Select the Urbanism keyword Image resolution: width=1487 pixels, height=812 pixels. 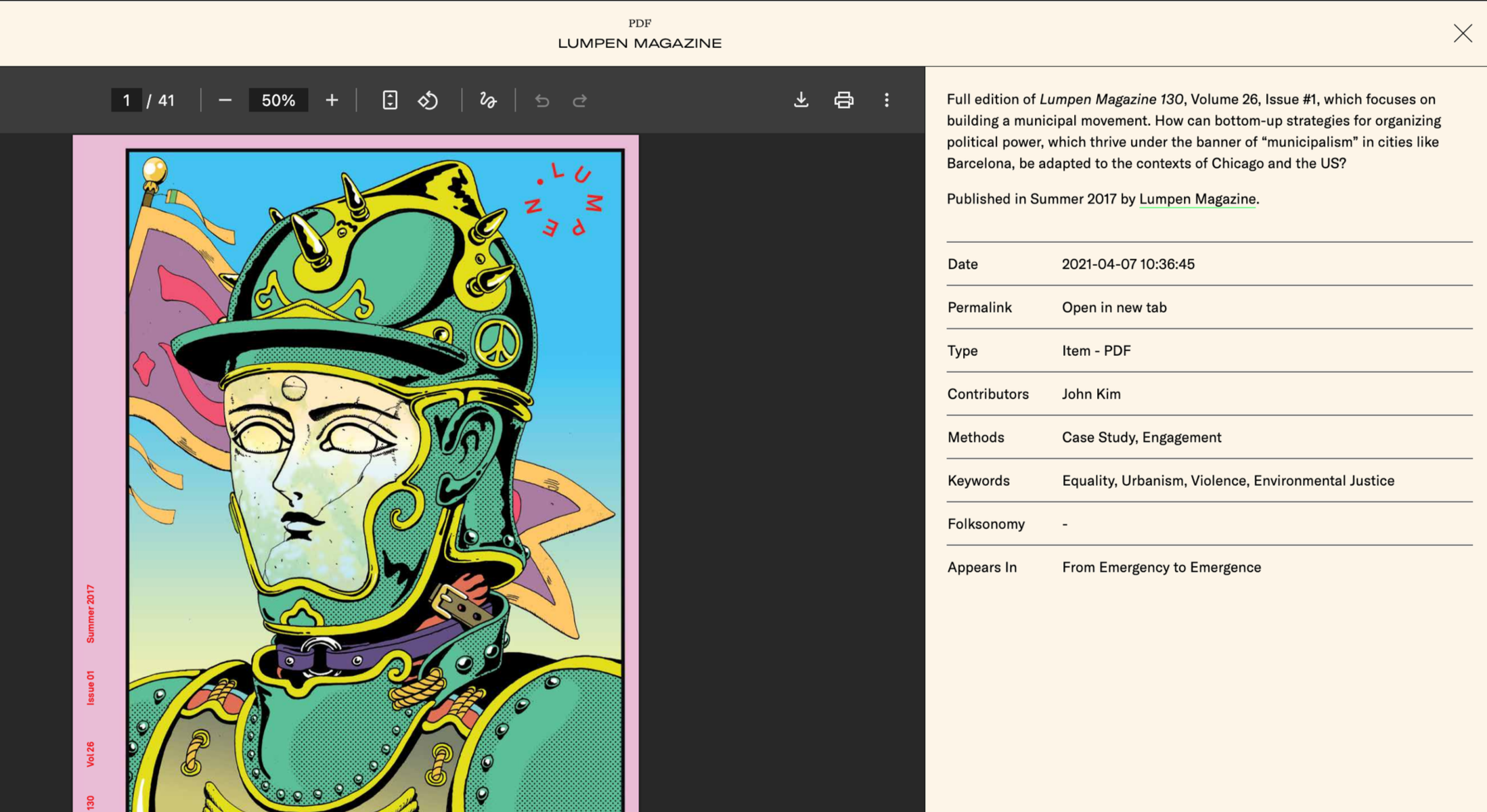pyautogui.click(x=1153, y=480)
